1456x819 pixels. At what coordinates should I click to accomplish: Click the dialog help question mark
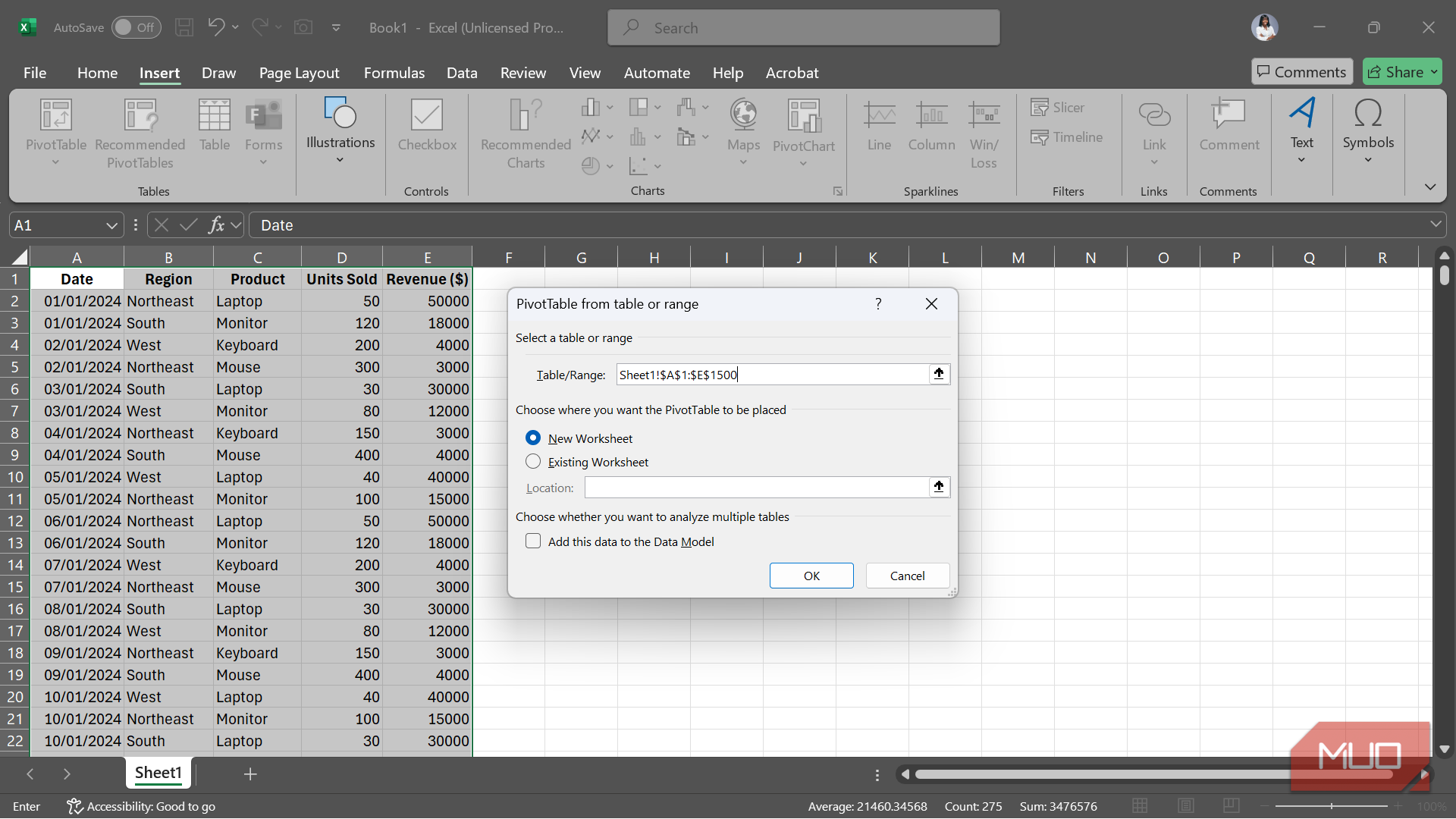coord(878,304)
